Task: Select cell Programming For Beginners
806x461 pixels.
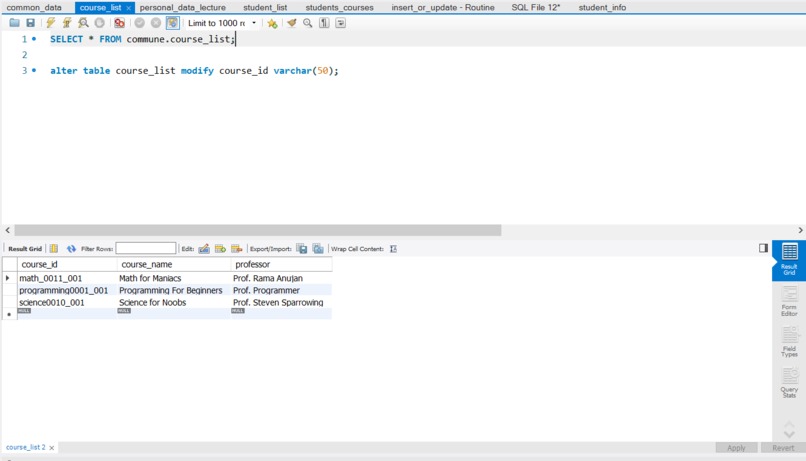Action: coord(174,290)
